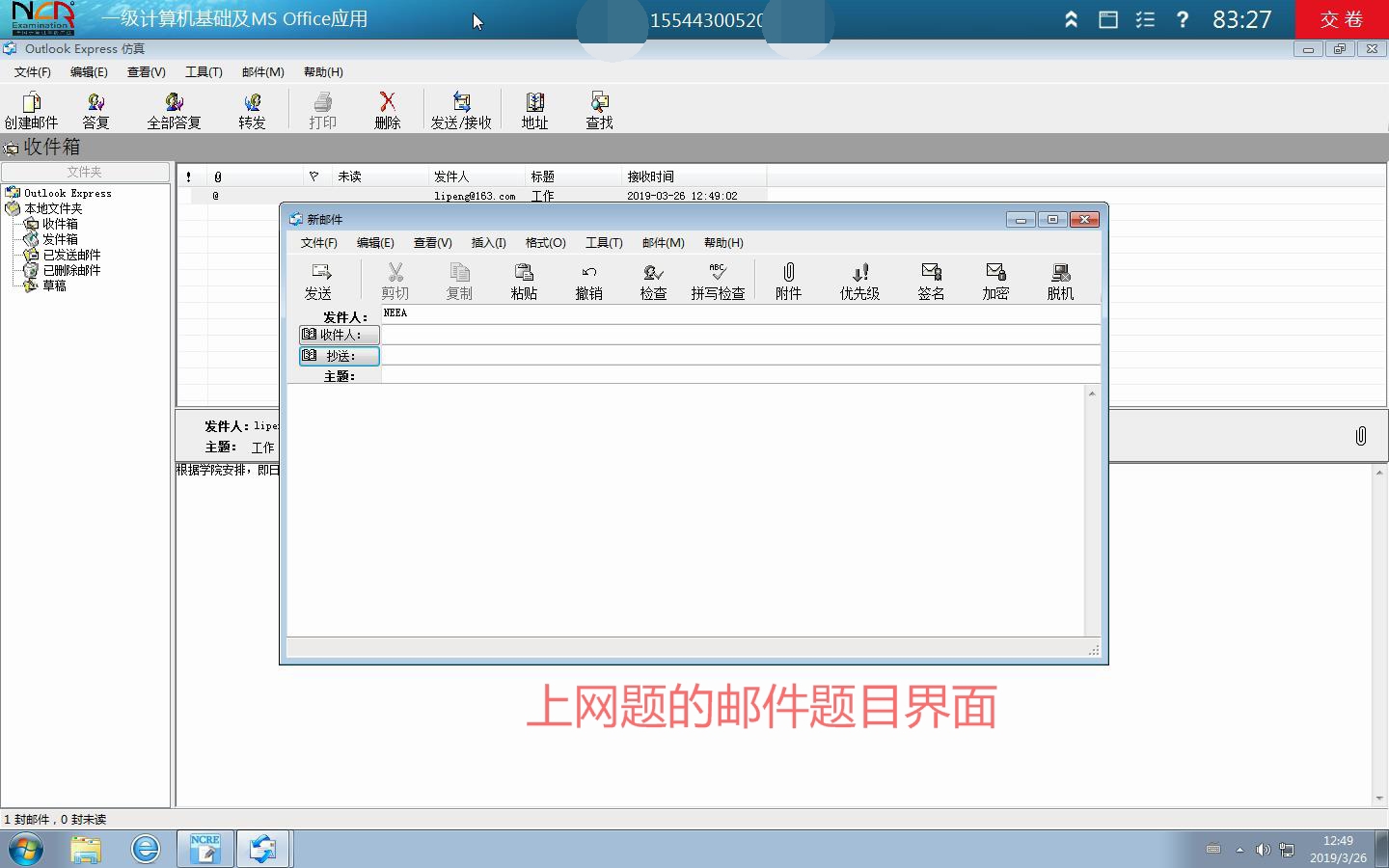Click the Submit Exam (交卷) button
1389x868 pixels.
1342,19
